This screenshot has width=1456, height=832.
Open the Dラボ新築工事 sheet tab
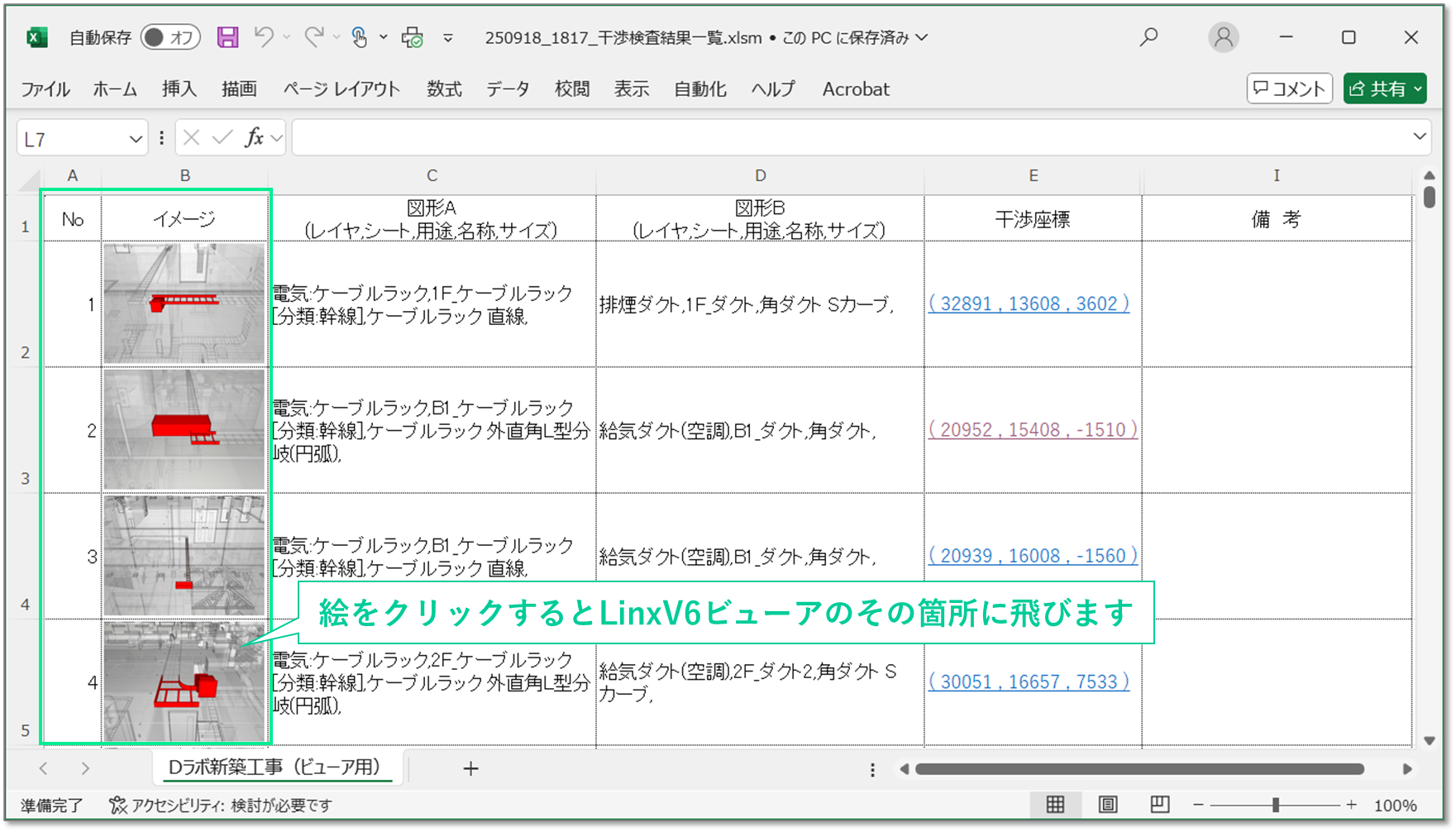point(274,767)
